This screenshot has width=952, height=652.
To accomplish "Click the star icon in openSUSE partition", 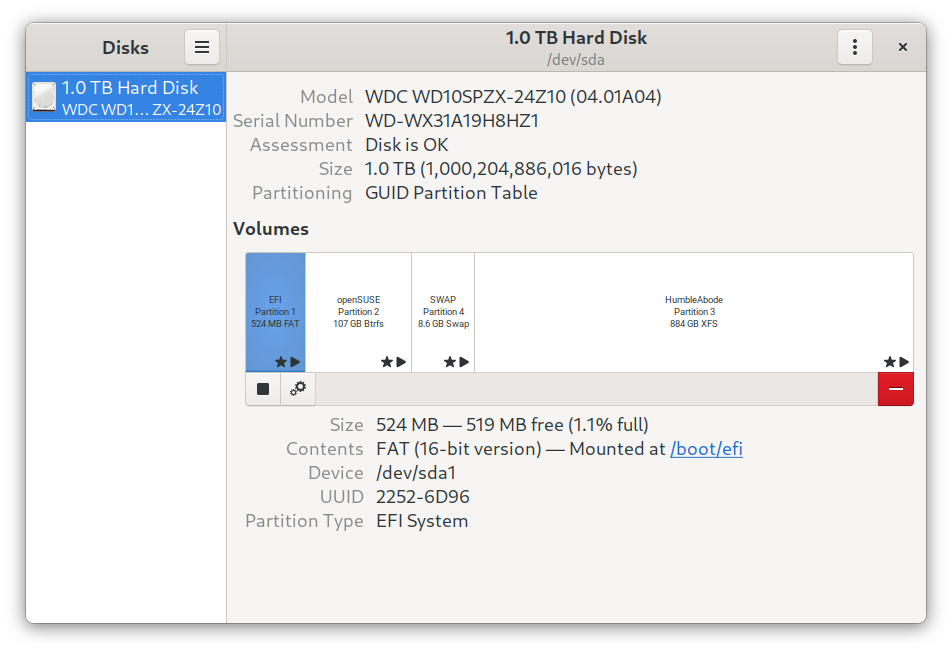I will pos(387,362).
